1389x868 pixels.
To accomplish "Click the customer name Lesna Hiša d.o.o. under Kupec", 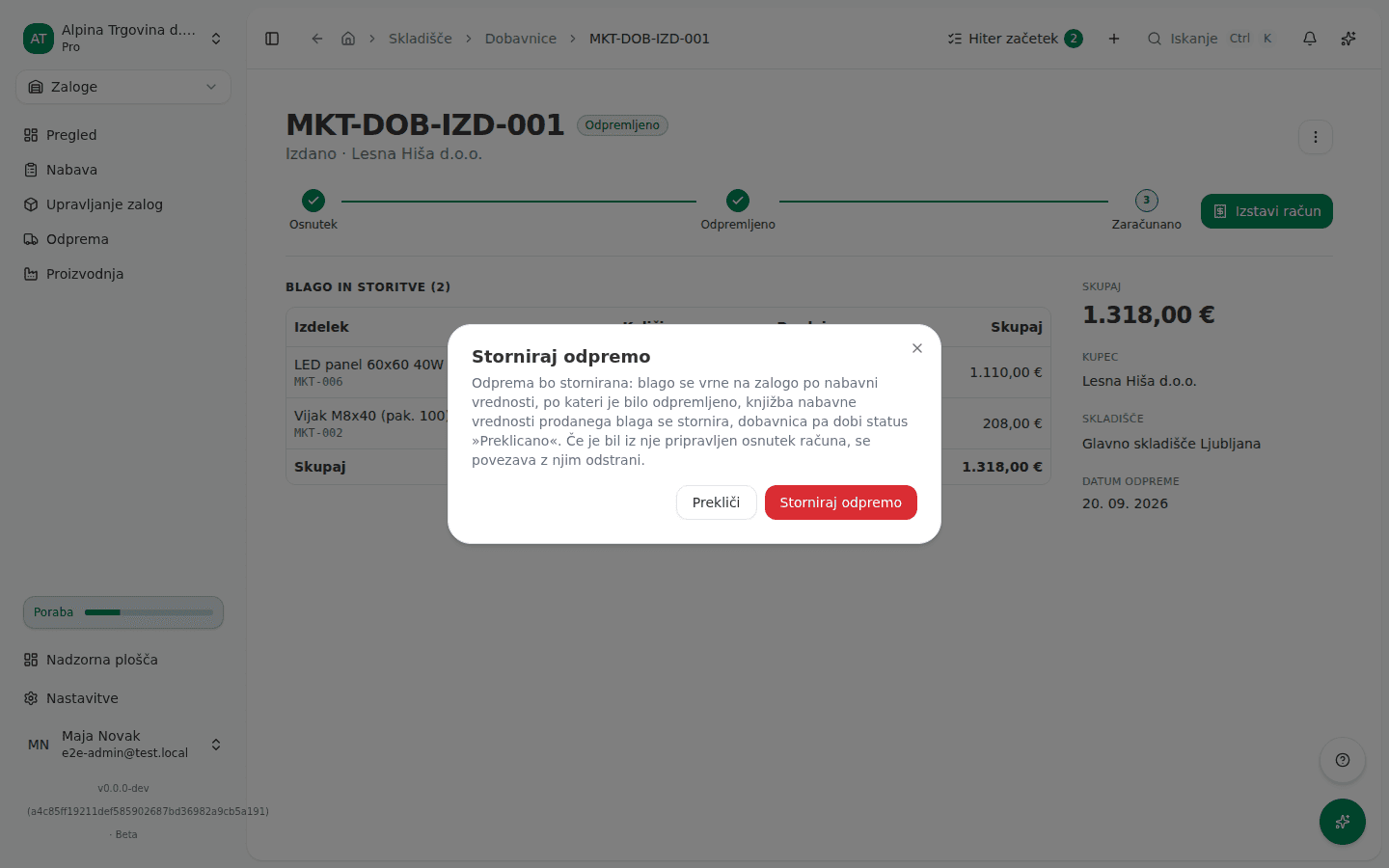I will tap(1139, 381).
